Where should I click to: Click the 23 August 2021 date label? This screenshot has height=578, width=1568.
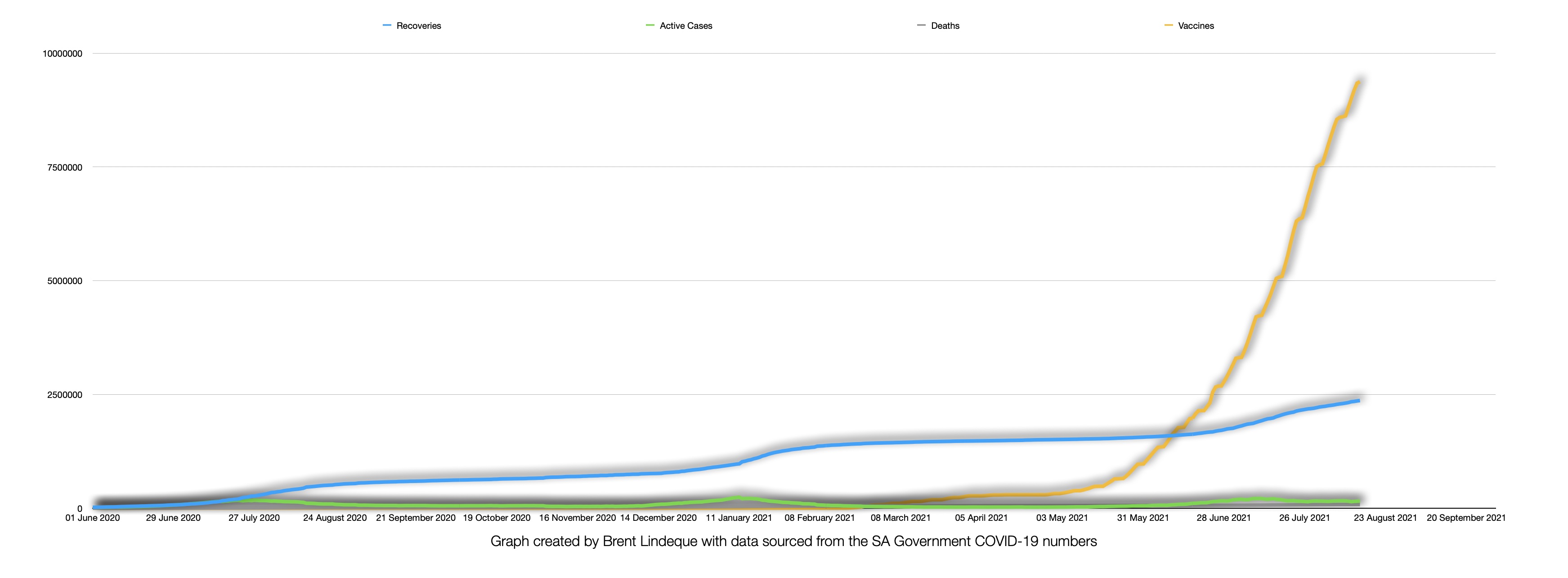click(x=1385, y=518)
